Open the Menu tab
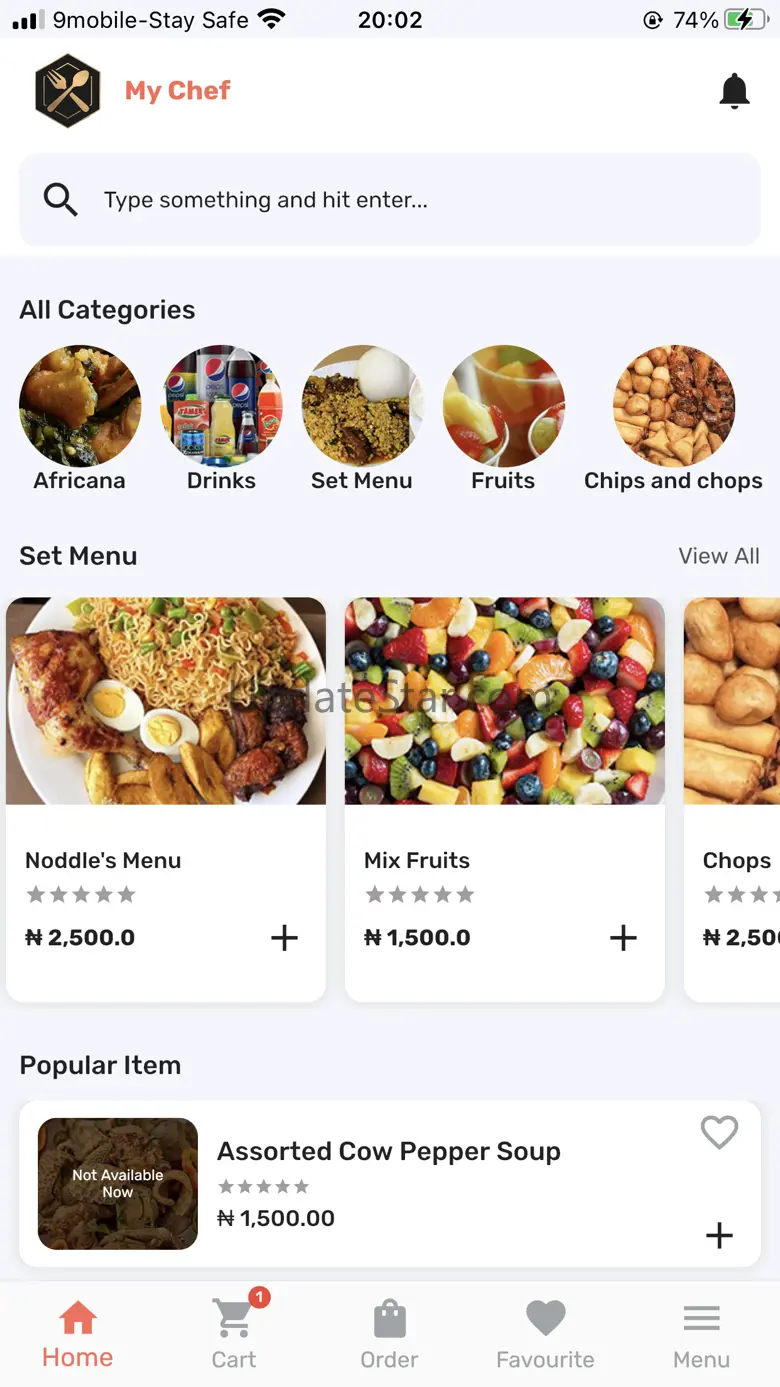 pyautogui.click(x=701, y=1332)
